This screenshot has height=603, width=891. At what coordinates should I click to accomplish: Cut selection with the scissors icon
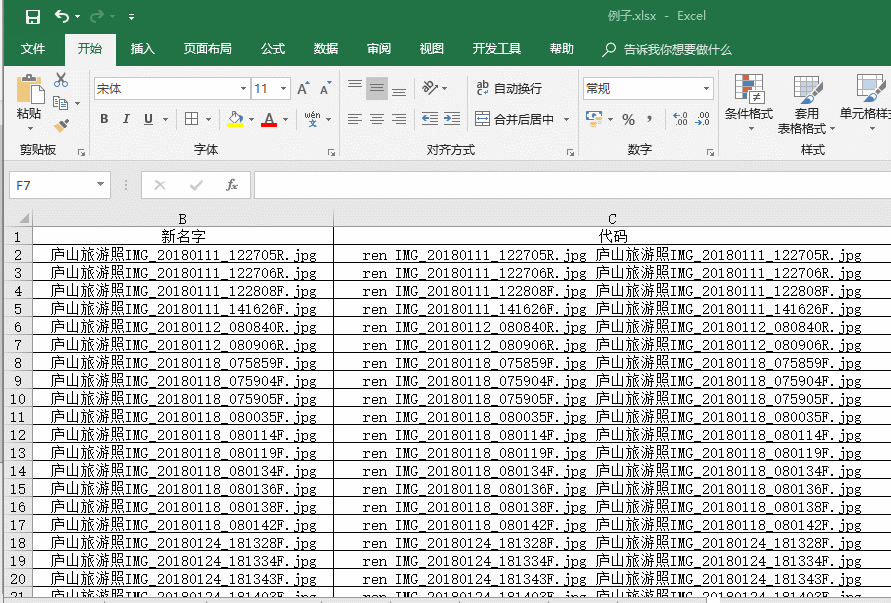click(61, 80)
